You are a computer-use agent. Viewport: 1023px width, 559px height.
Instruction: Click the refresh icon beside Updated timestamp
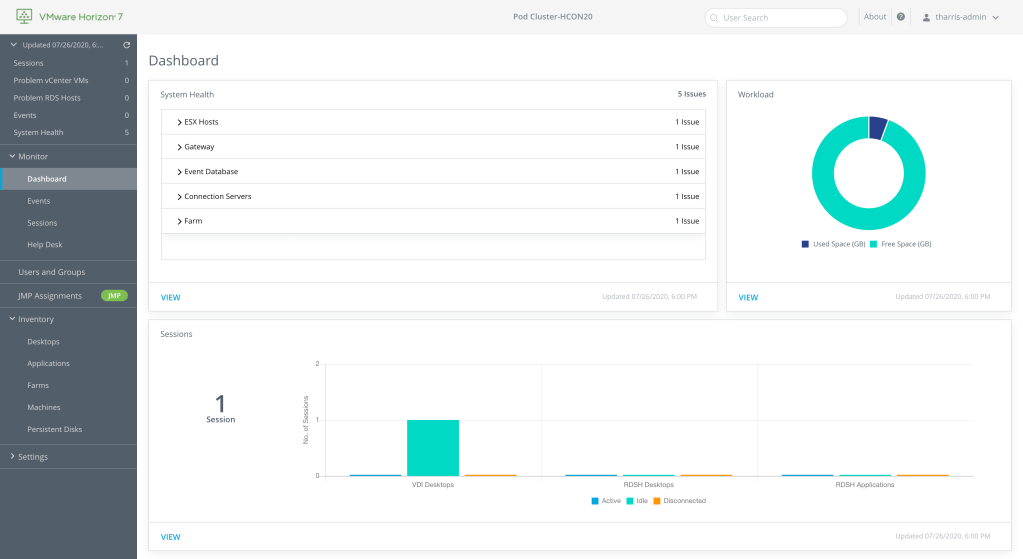pyautogui.click(x=126, y=45)
